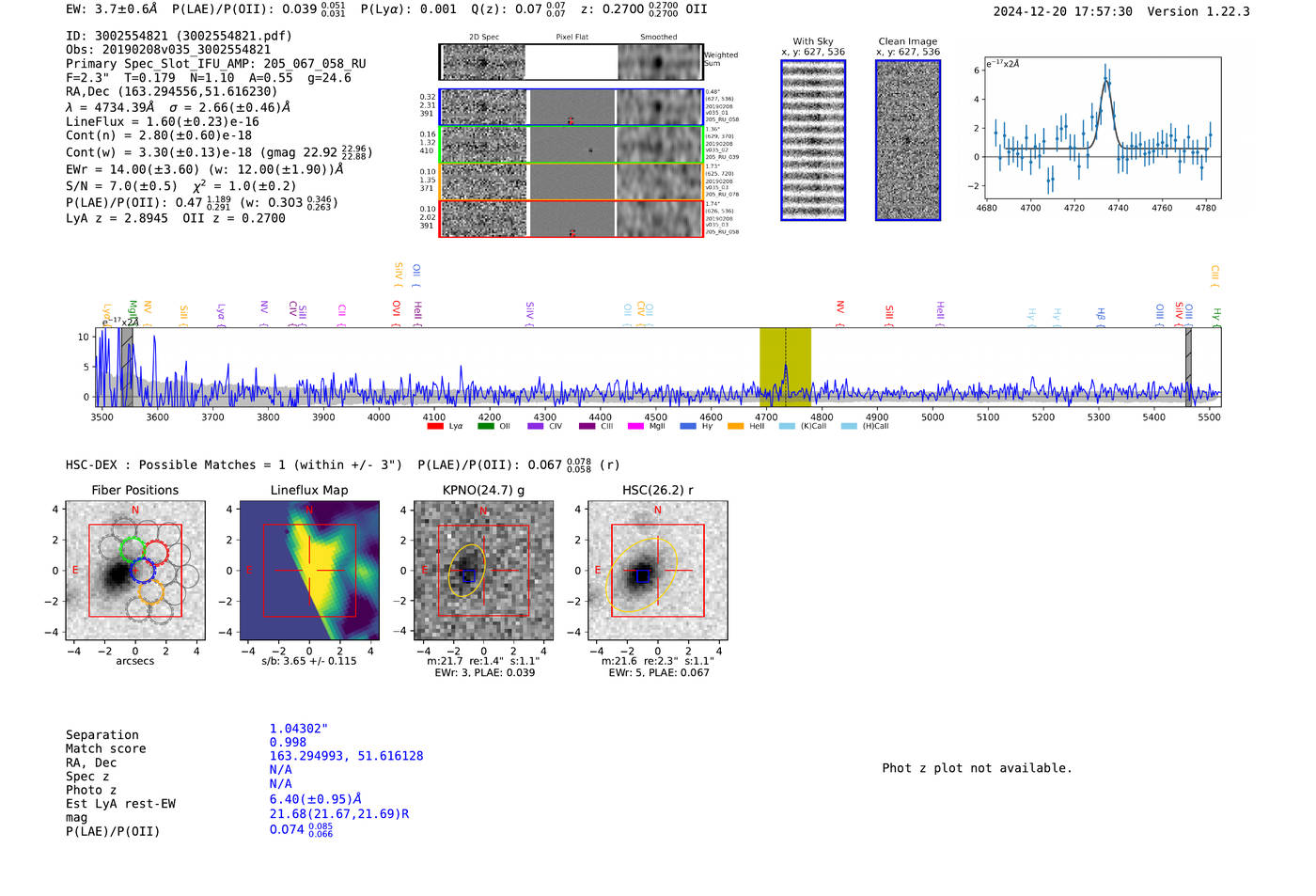Click the EWr: 5, PLAE: 0.067 caption

tap(659, 673)
